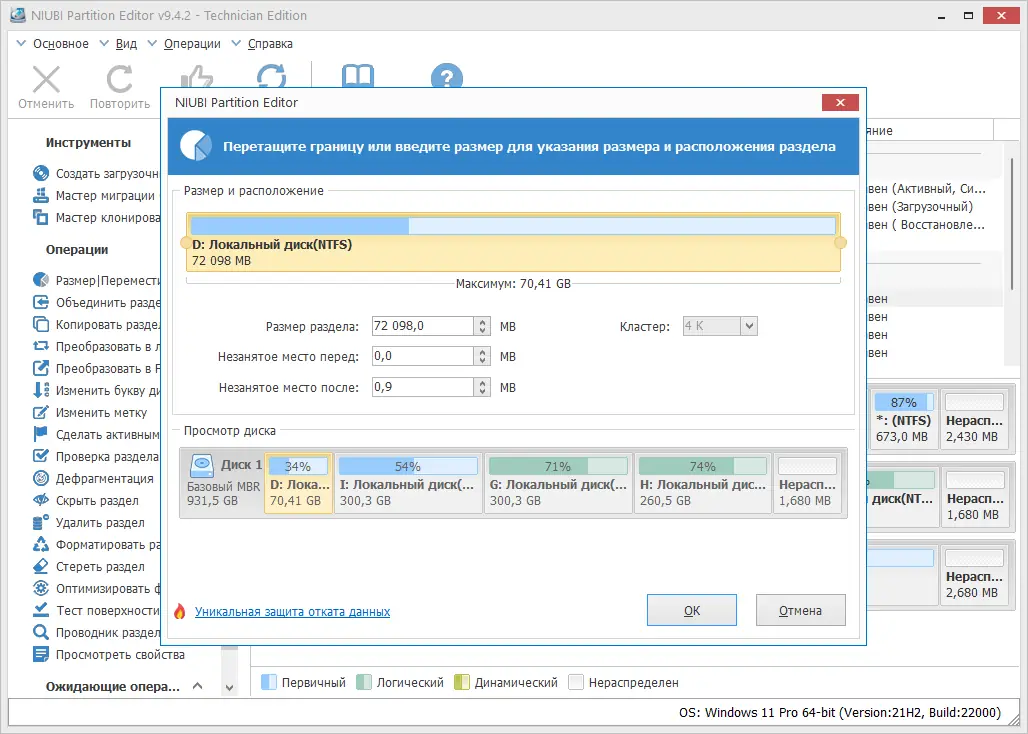Run Оптимизировать operation

(96, 589)
